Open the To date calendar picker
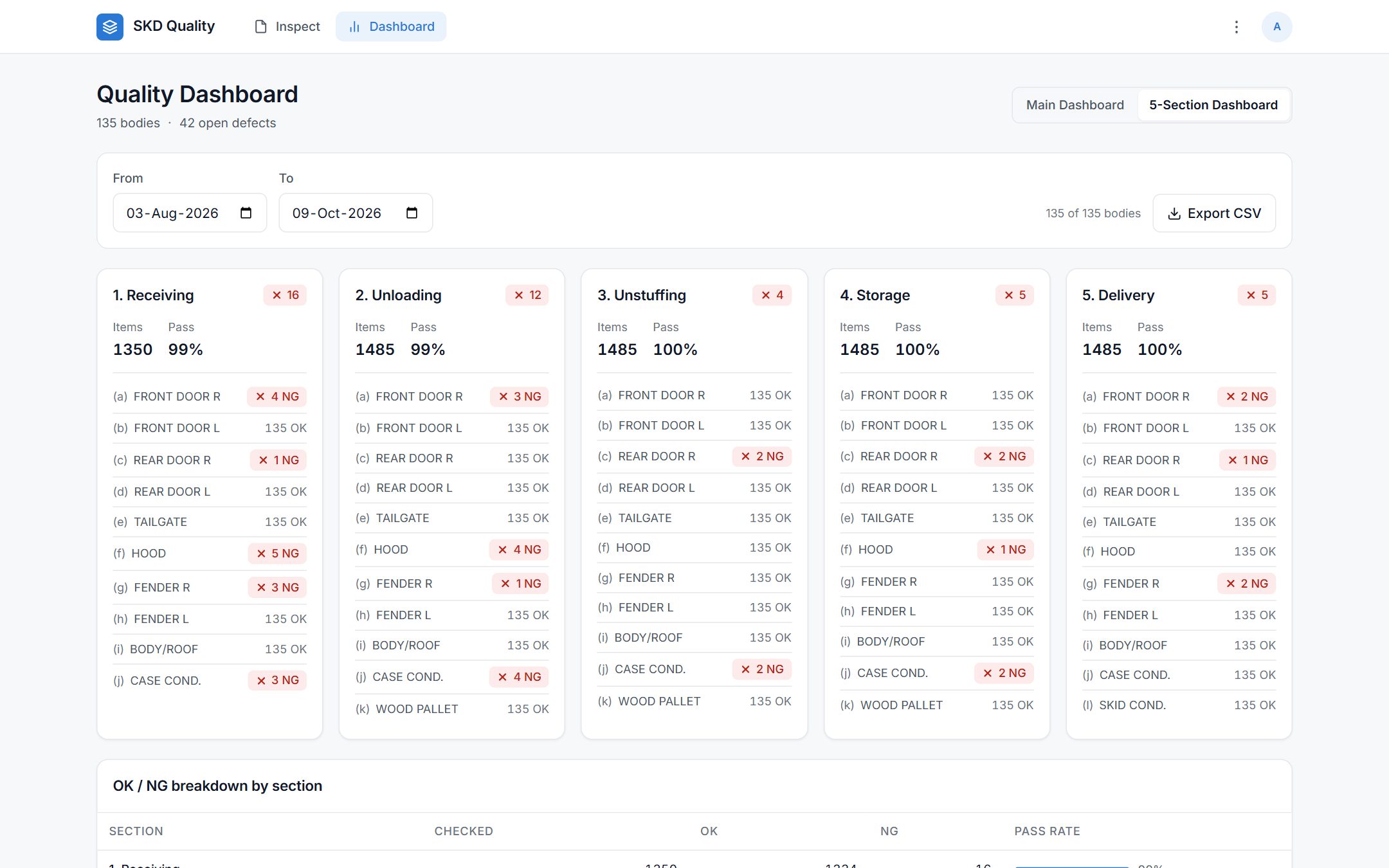The width and height of the screenshot is (1389, 868). [x=412, y=213]
